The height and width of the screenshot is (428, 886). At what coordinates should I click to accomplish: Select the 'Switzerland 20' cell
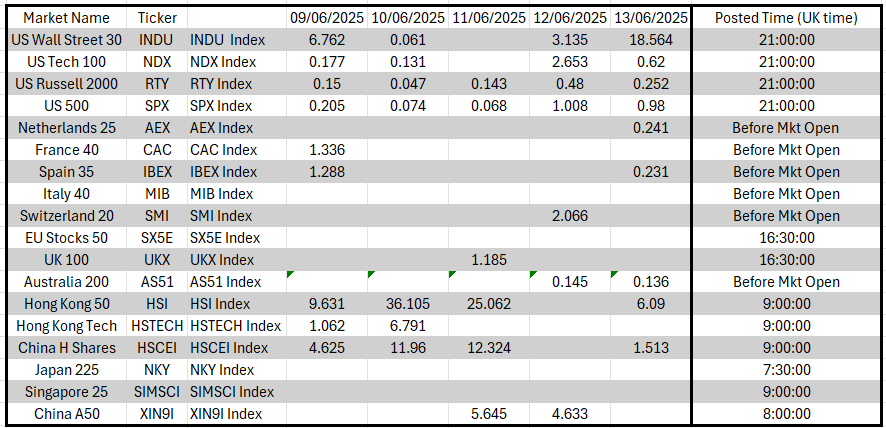point(66,216)
